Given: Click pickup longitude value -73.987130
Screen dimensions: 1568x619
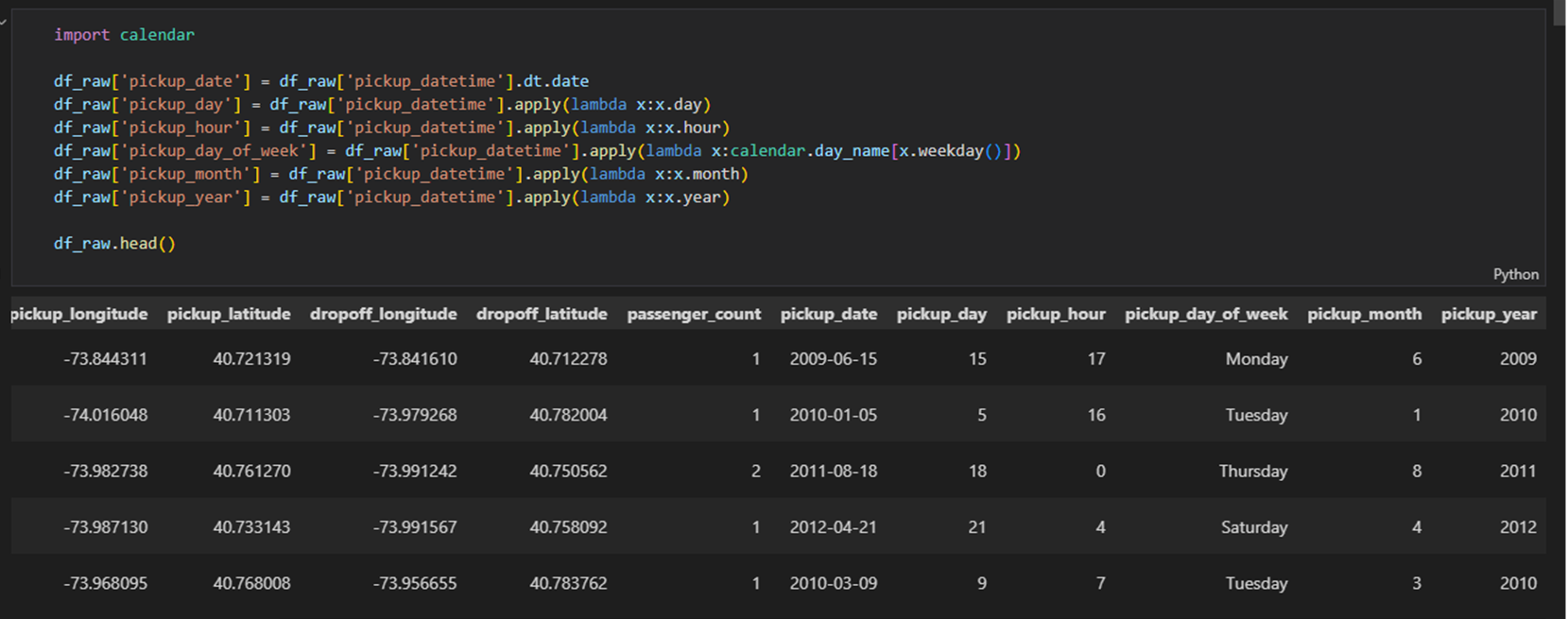Looking at the screenshot, I should pos(105,527).
